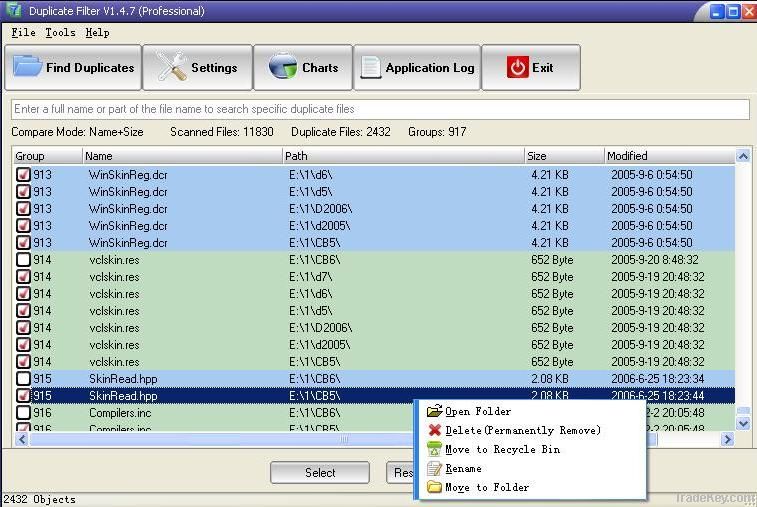The width and height of the screenshot is (757, 507).
Task: Click the 2432 Objects status bar text
Action: pos(40,499)
